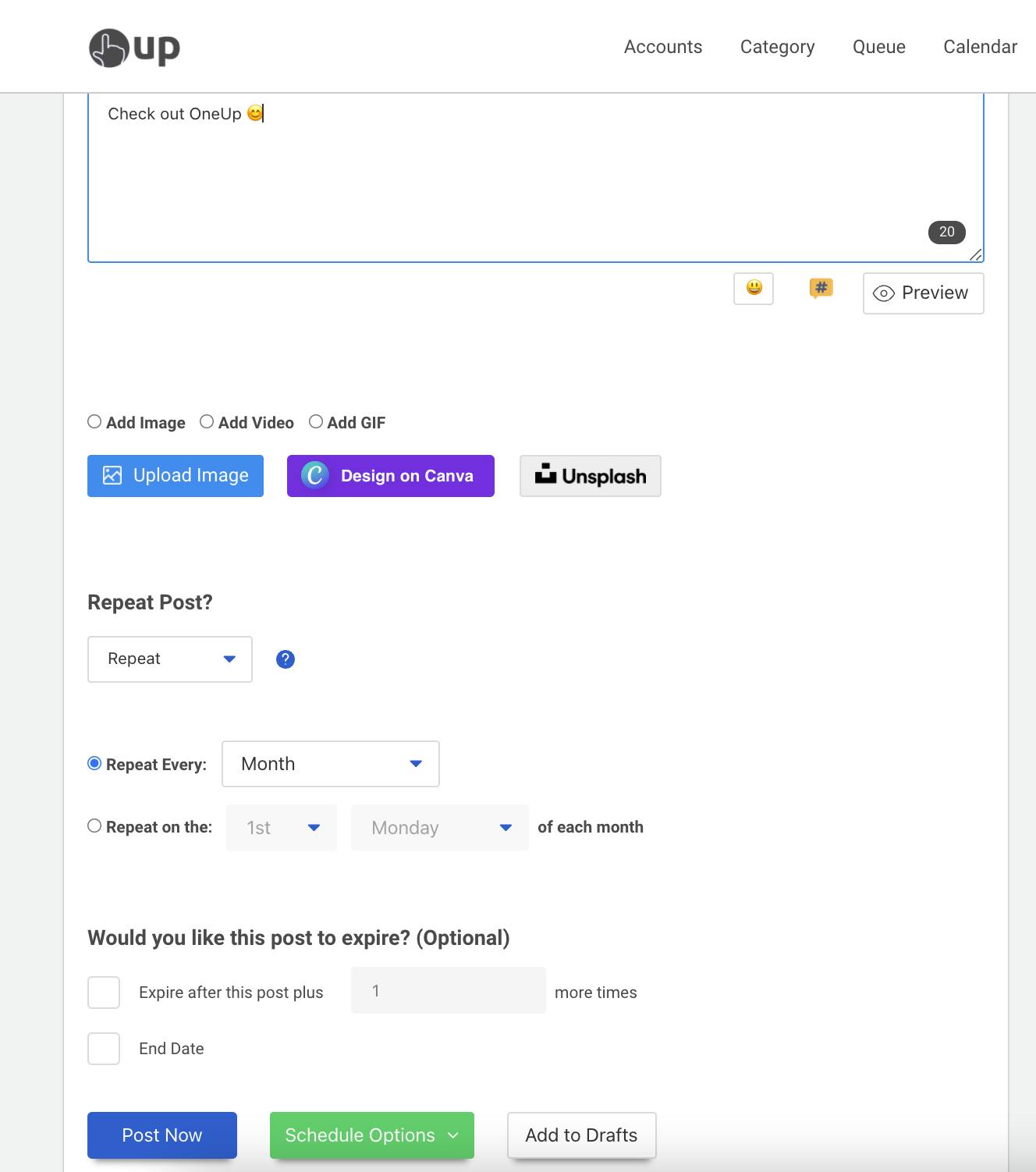Open the post Preview
Viewport: 1036px width, 1172px height.
pyautogui.click(x=923, y=293)
